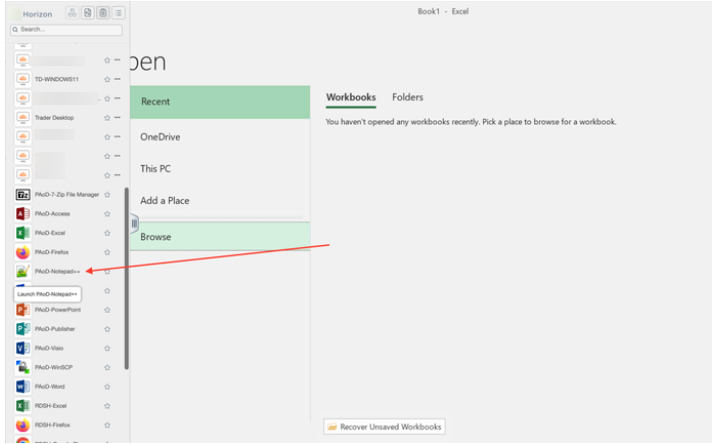Image resolution: width=712 pixels, height=444 pixels.
Task: Launch PAoD-Firefox from the sidebar
Action: [23, 252]
